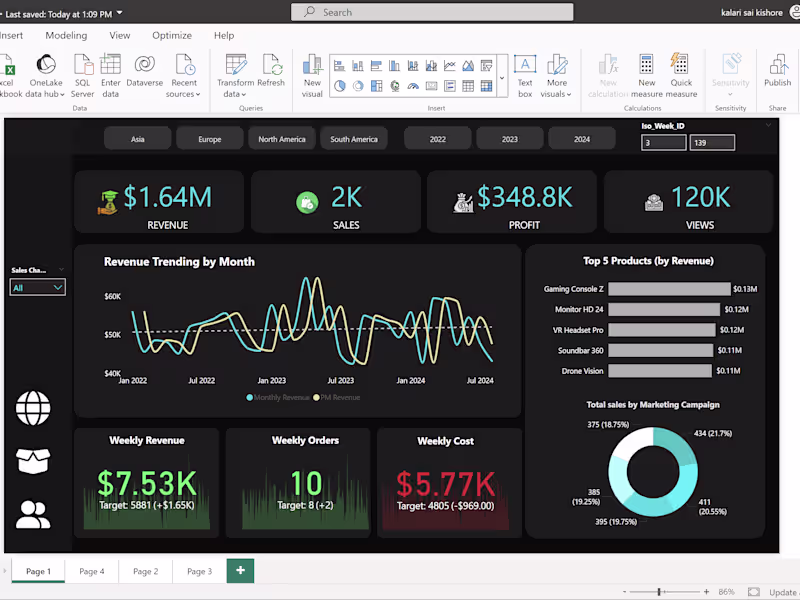Filter by South America region
Image resolution: width=800 pixels, height=600 pixels.
point(354,139)
